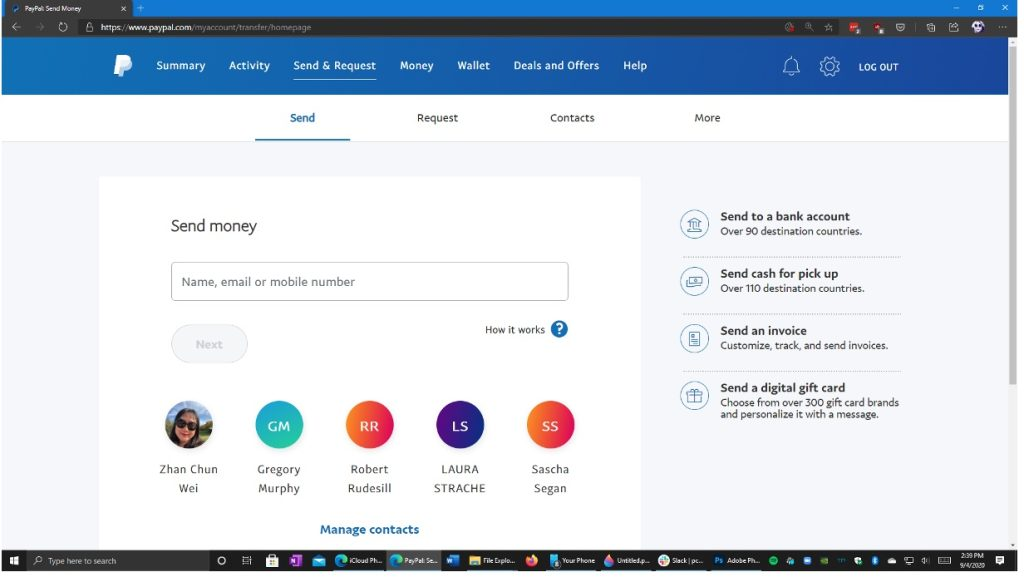Open the Action Center notification icon
This screenshot has width=1024, height=577.
coord(1000,561)
